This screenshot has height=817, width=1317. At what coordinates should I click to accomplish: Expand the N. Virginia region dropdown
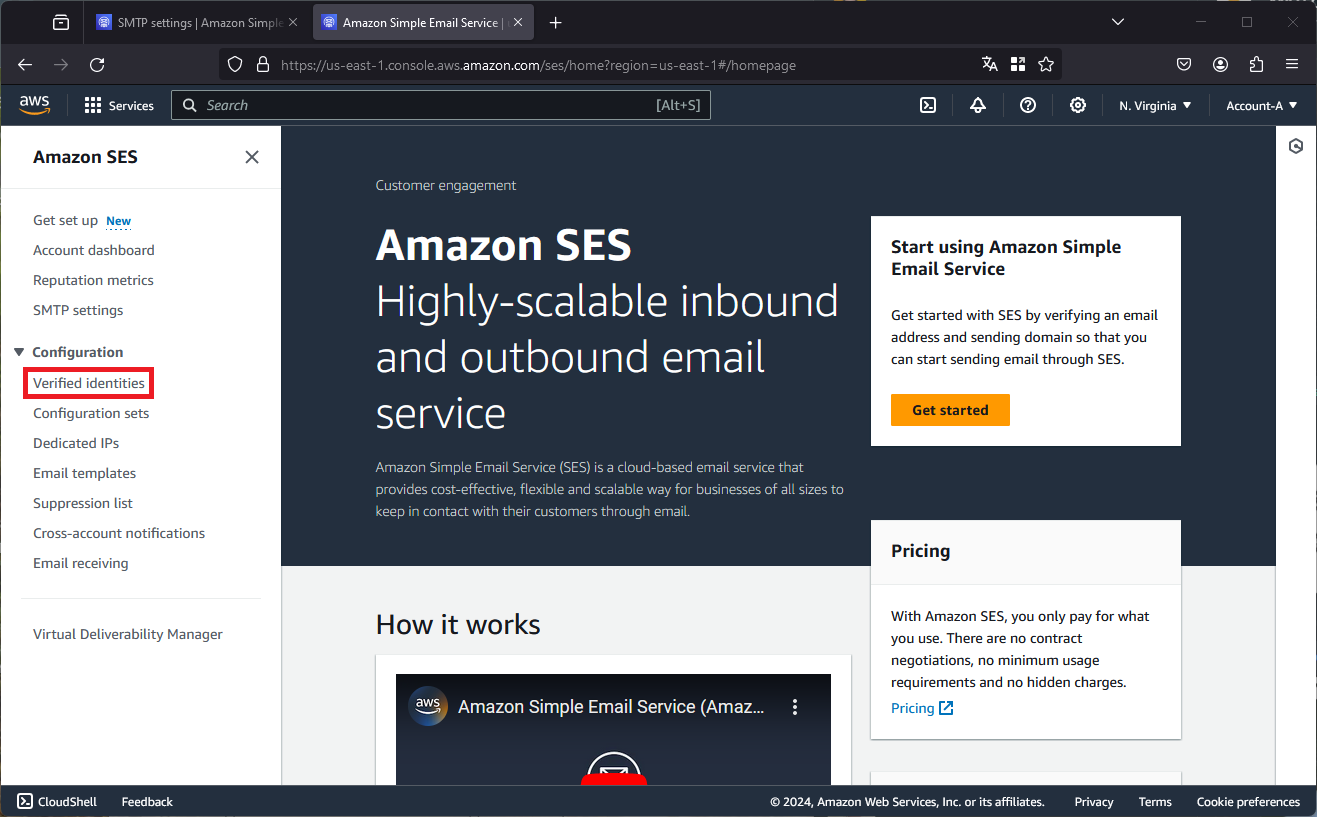pos(1155,105)
